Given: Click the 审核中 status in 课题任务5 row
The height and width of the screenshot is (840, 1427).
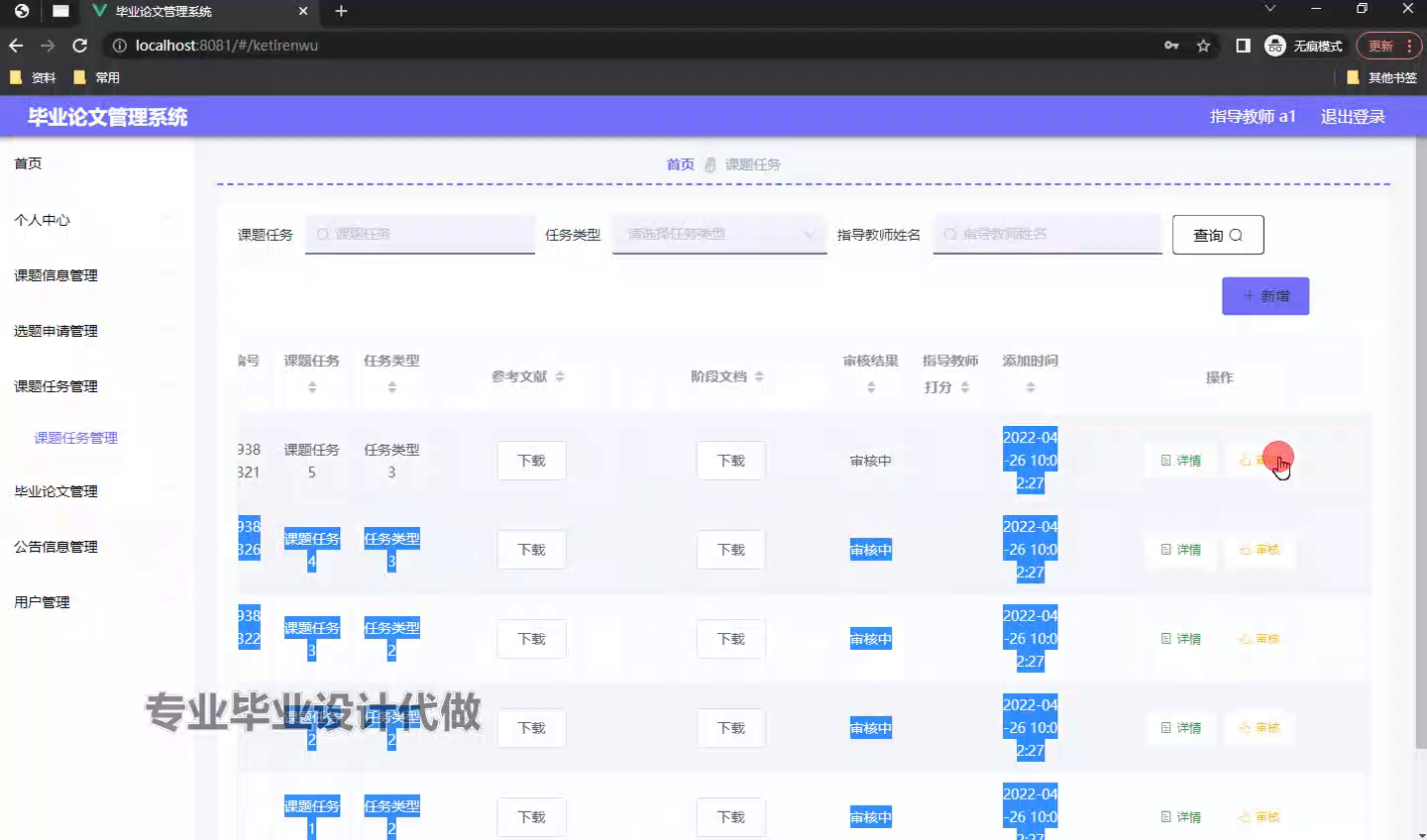Looking at the screenshot, I should click(871, 461).
